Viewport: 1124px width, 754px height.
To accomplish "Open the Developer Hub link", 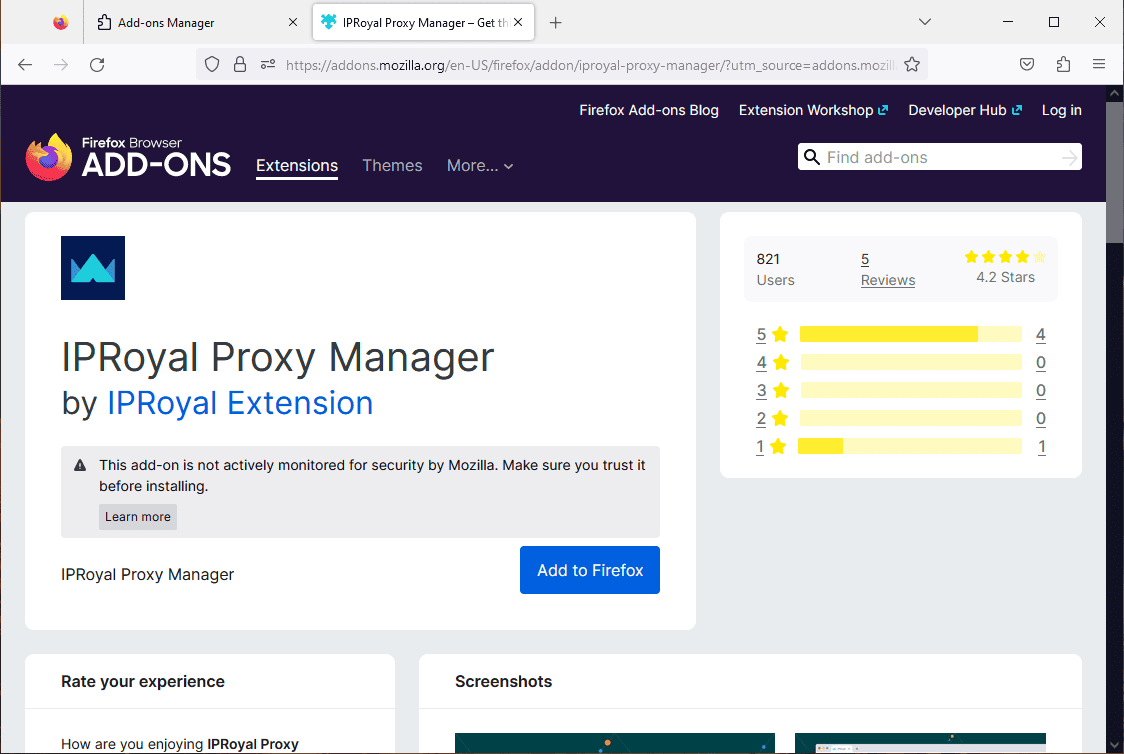I will coord(965,110).
